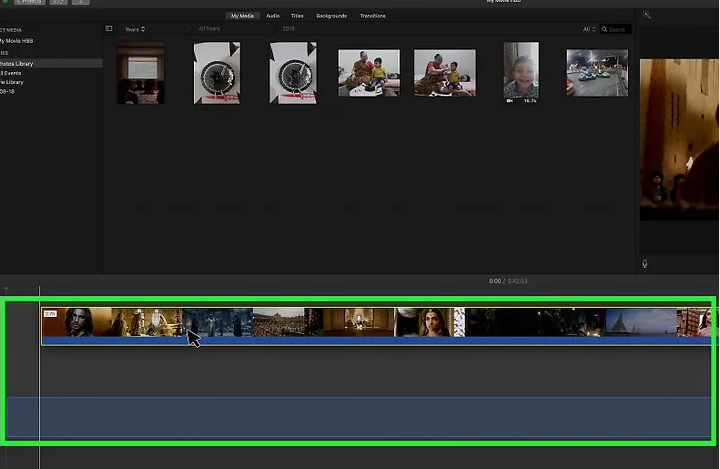Screen dimensions: 720x469
Task: Toggle the media browser sidebar icon
Action: tap(109, 28)
